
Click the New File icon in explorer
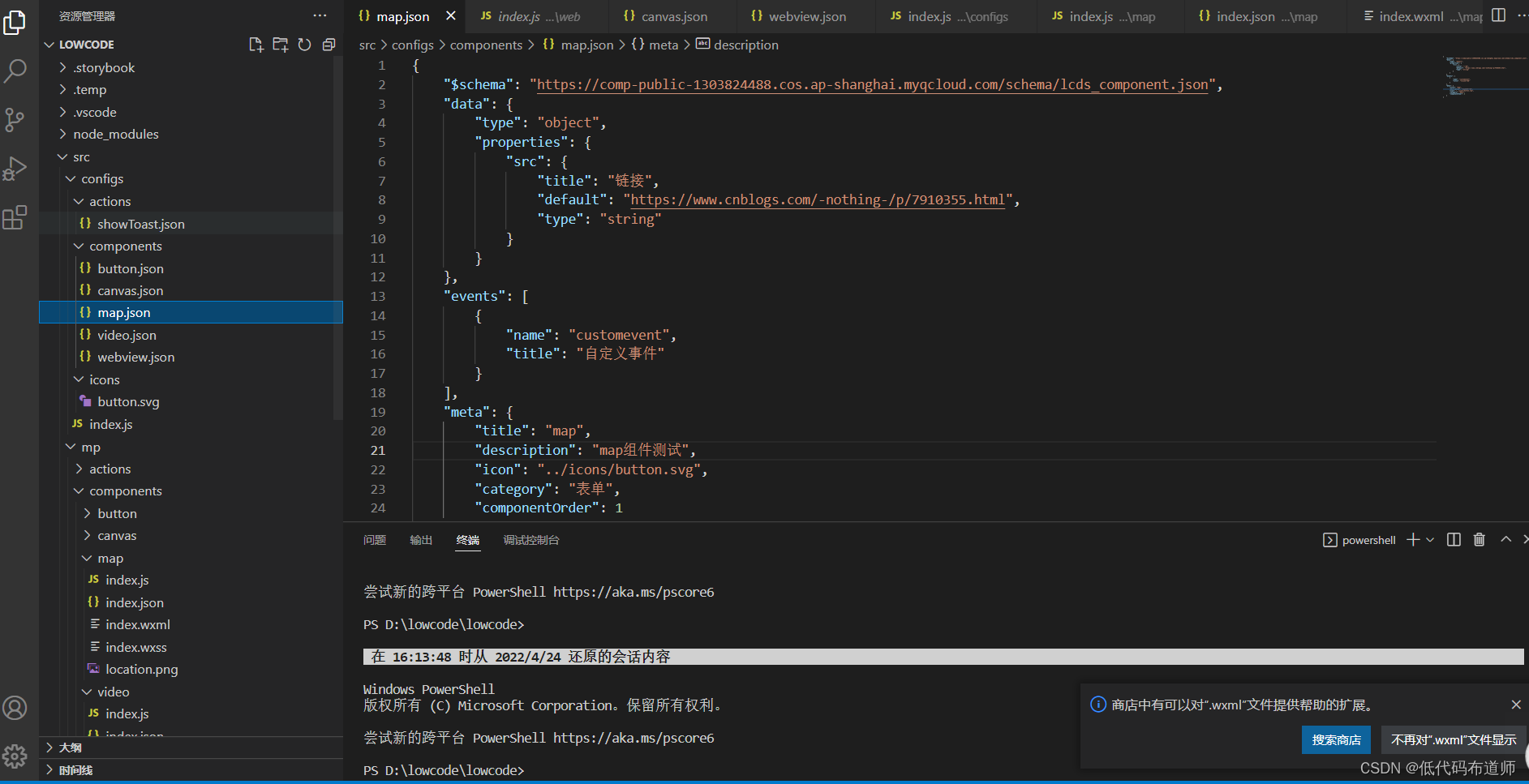coord(256,45)
